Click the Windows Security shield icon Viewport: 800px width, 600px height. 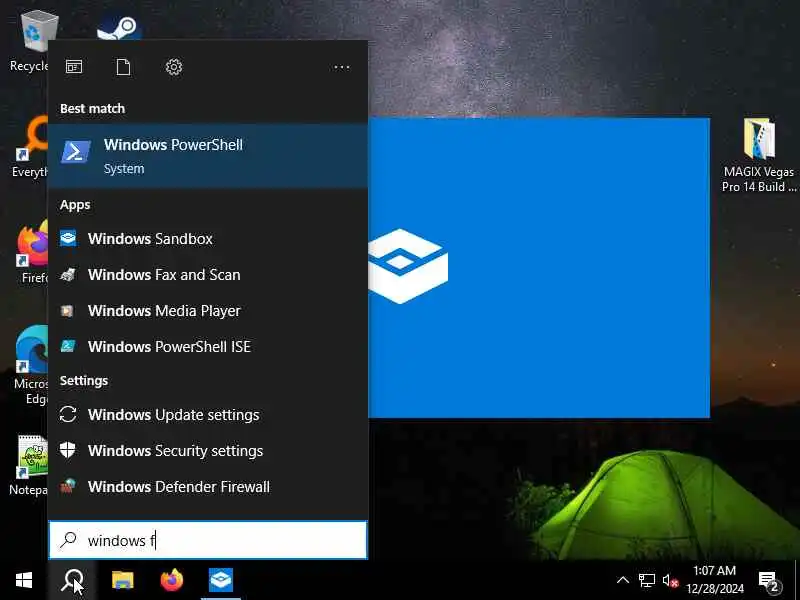pyautogui.click(x=67, y=451)
